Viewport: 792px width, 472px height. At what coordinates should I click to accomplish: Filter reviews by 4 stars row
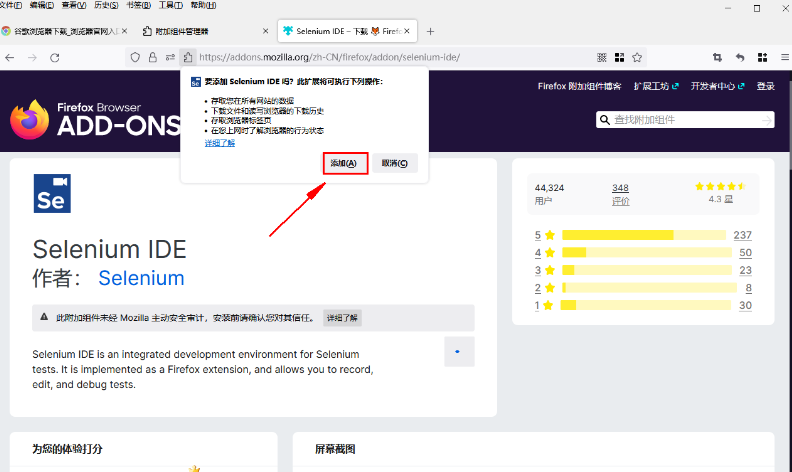click(643, 253)
